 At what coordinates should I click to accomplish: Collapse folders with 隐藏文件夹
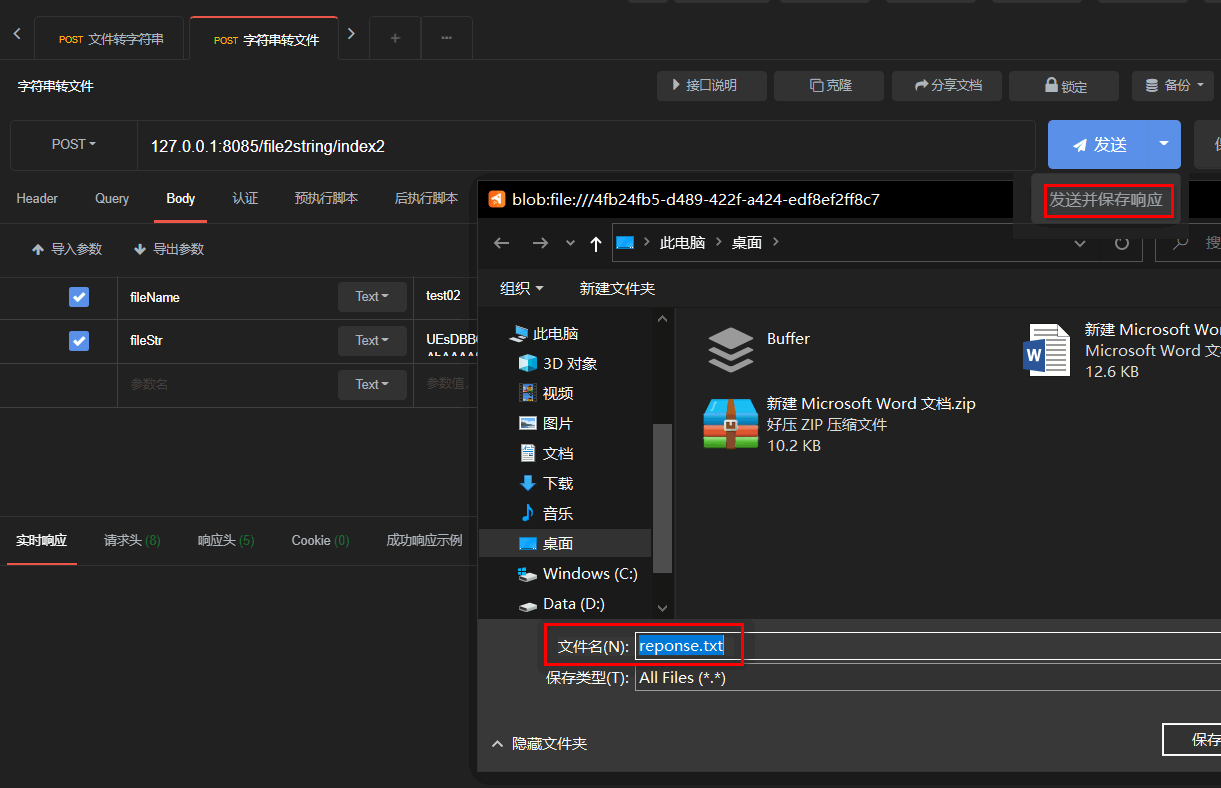point(539,744)
